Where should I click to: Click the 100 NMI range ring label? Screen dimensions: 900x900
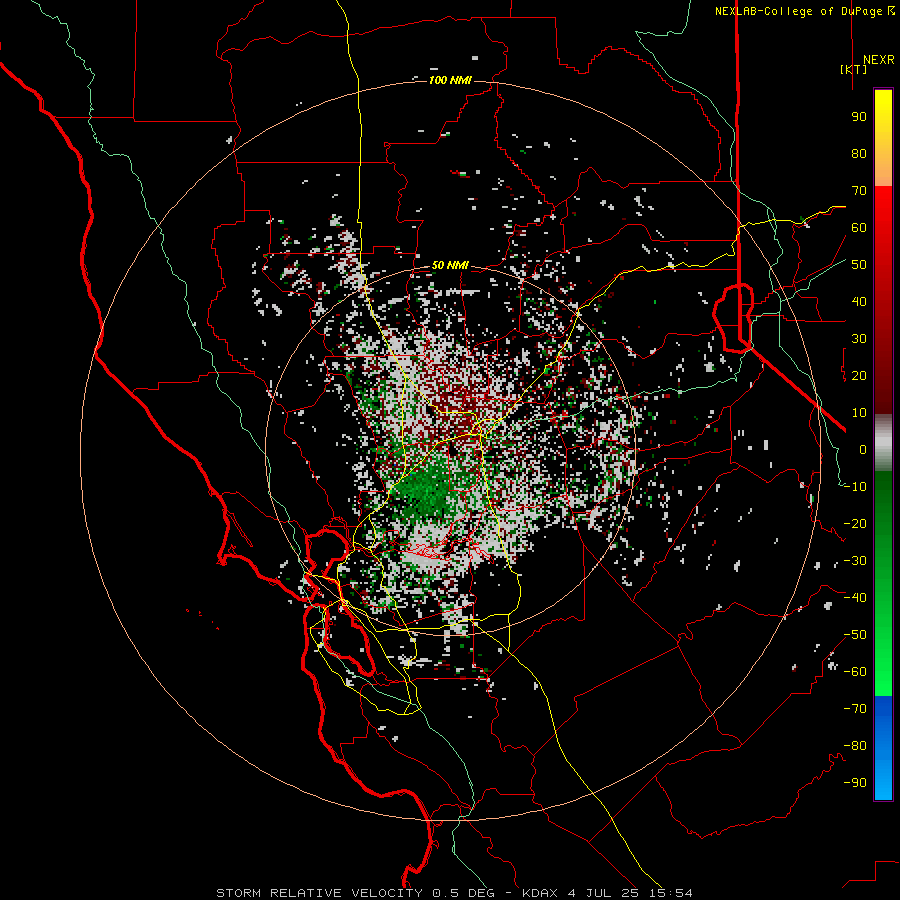click(450, 80)
